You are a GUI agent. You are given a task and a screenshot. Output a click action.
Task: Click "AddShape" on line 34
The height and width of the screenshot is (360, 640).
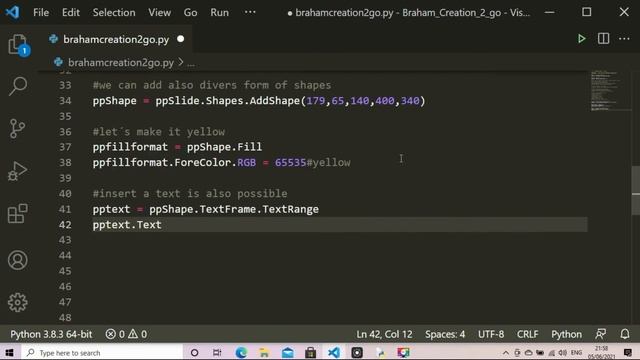275,101
